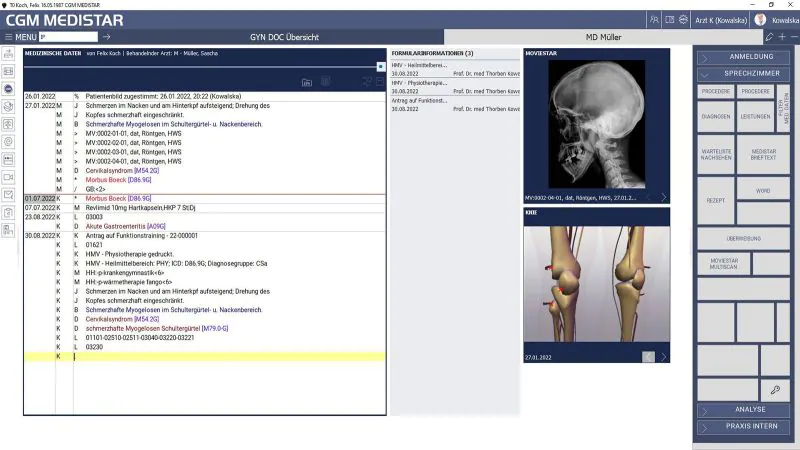
Task: Collapse the SPRECHZIMMER section
Action: [743, 73]
